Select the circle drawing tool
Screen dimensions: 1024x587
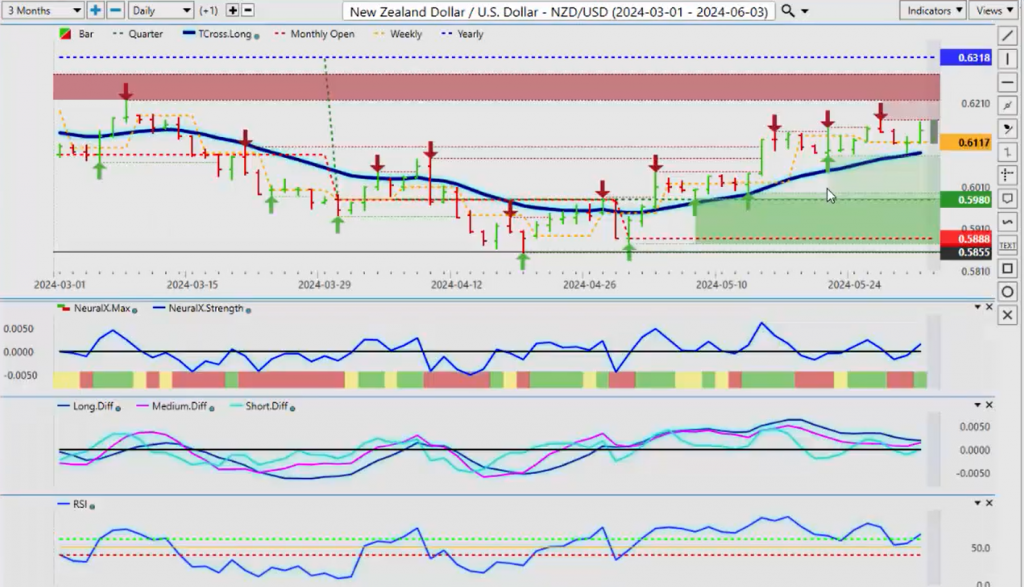pyautogui.click(x=1007, y=292)
